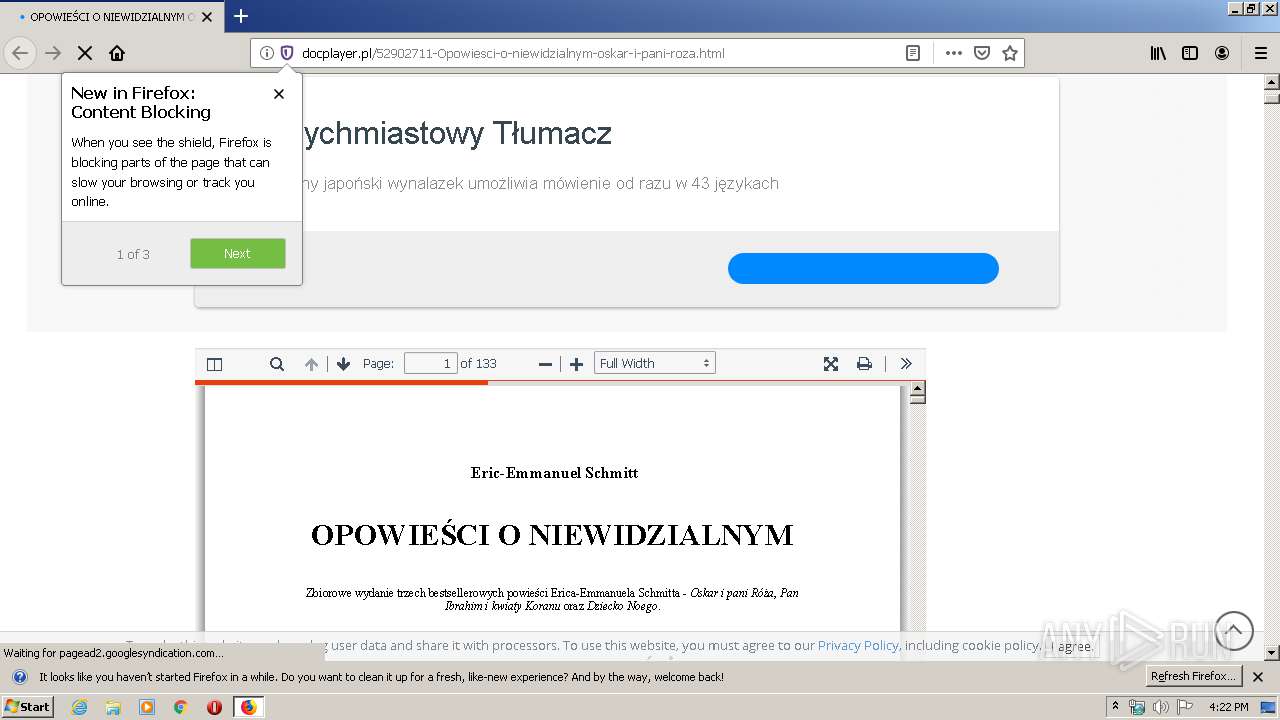This screenshot has height=720, width=1280.
Task: Click I agree on cookie notice
Action: [x=1072, y=646]
